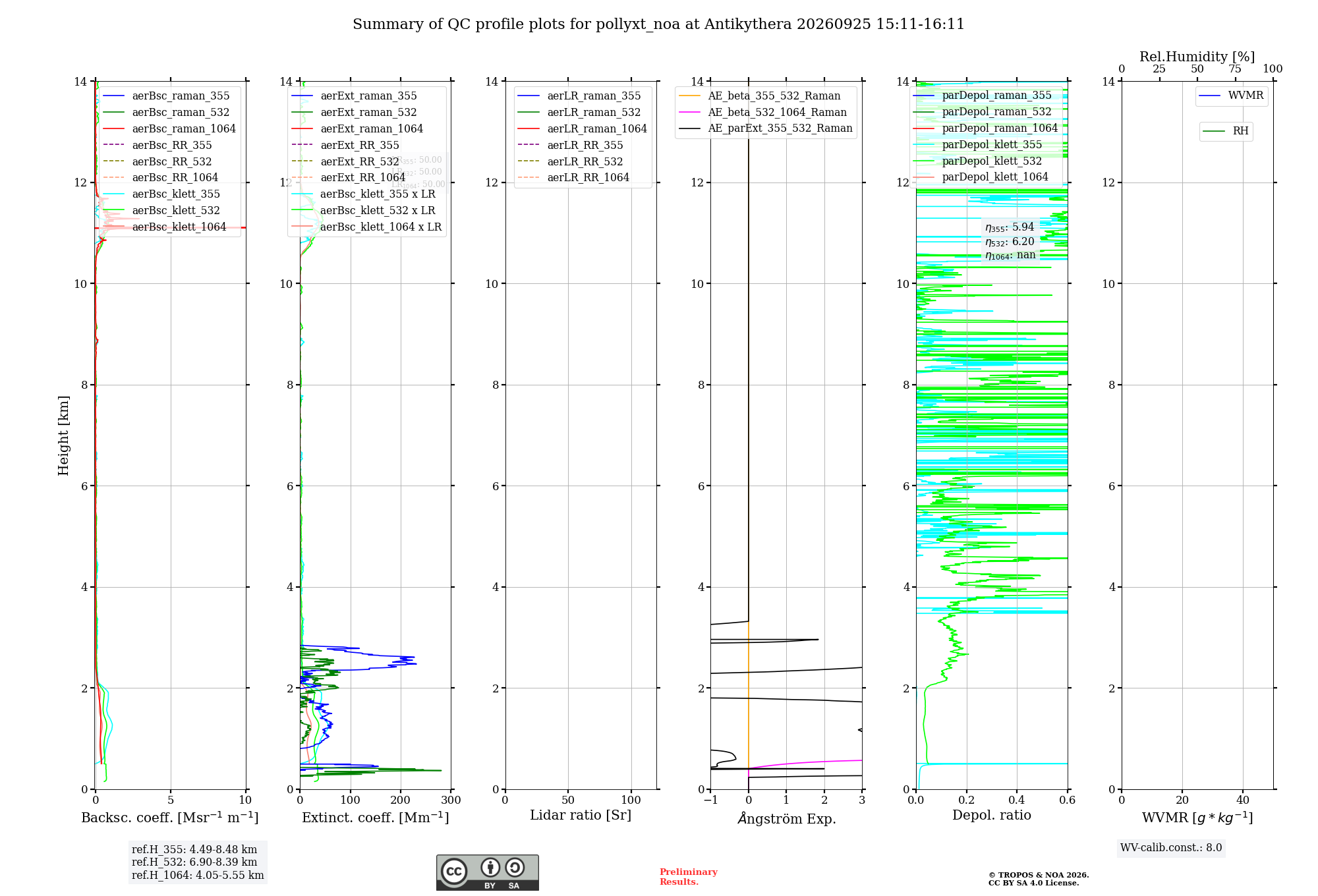Click legend entry aerBsc_klett_532

point(161,211)
